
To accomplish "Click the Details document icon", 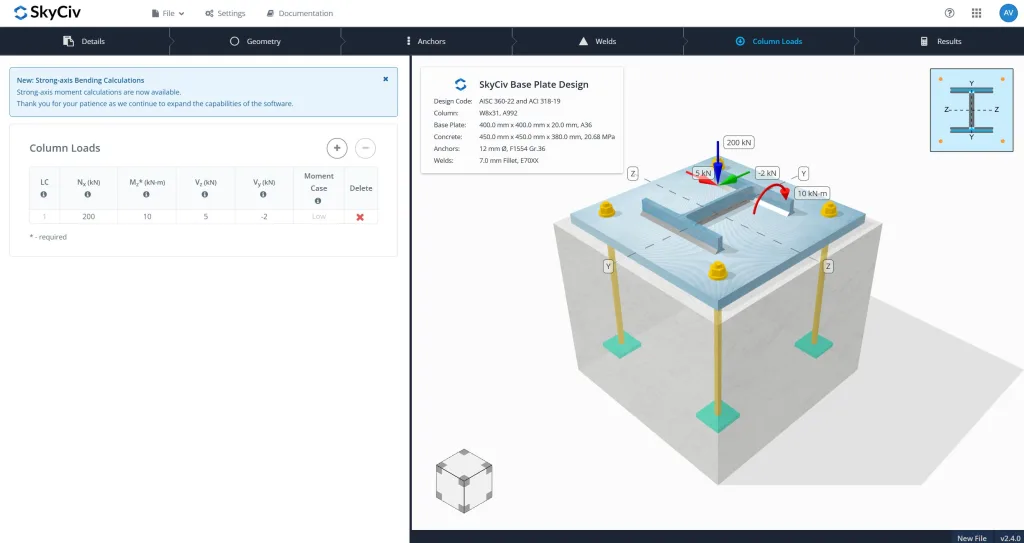I will (68, 41).
